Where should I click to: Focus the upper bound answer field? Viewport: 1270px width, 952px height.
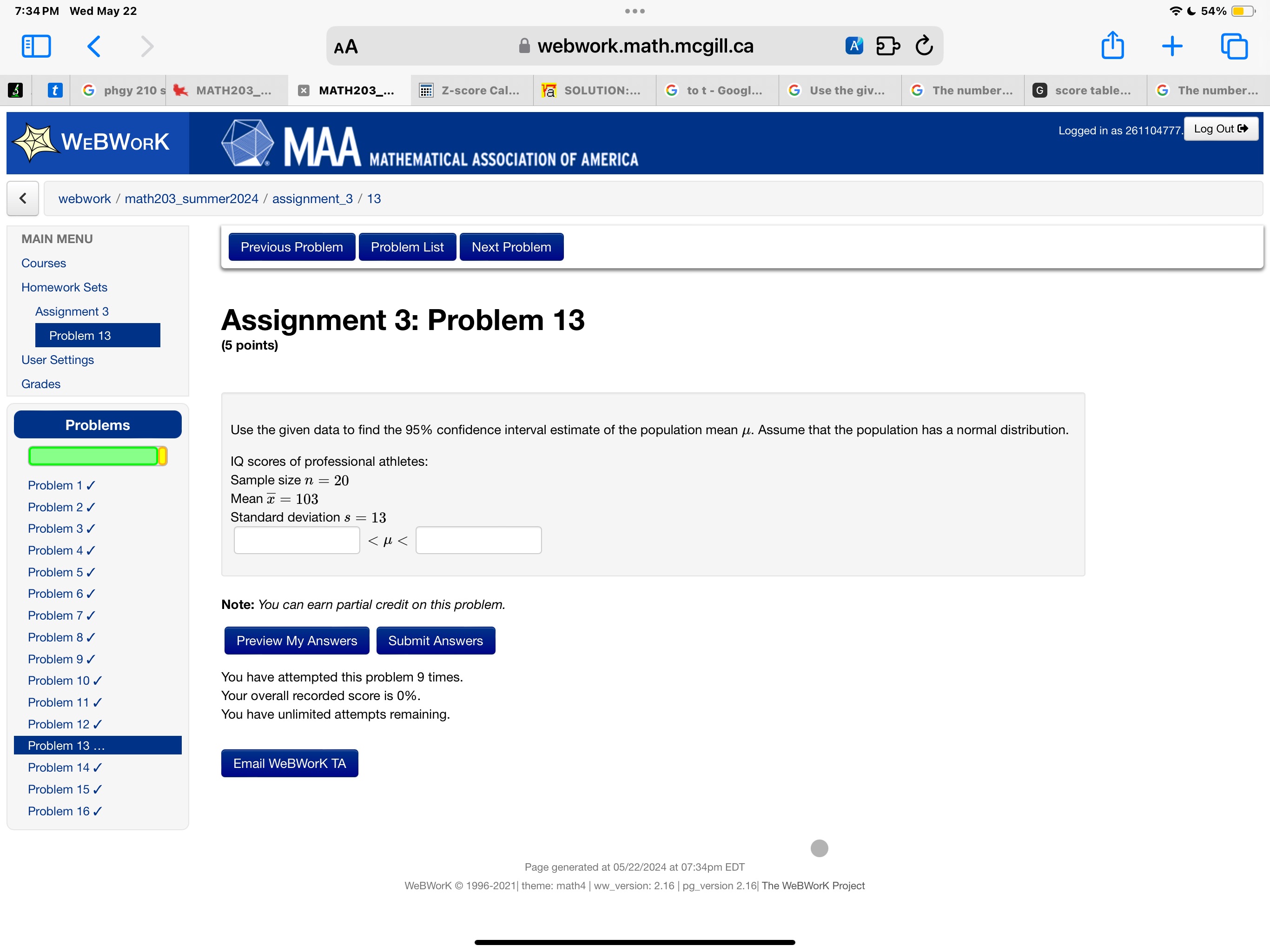pos(478,540)
